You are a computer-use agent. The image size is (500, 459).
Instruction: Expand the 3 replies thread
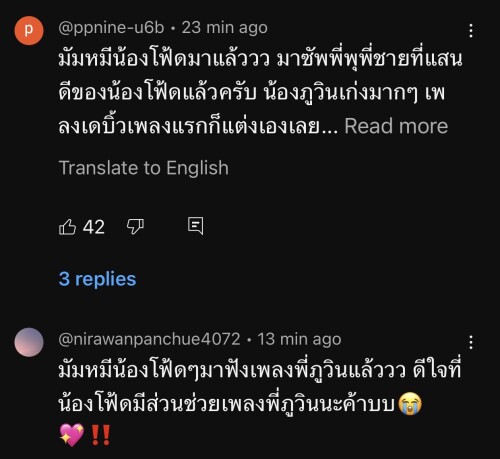[x=97, y=279]
